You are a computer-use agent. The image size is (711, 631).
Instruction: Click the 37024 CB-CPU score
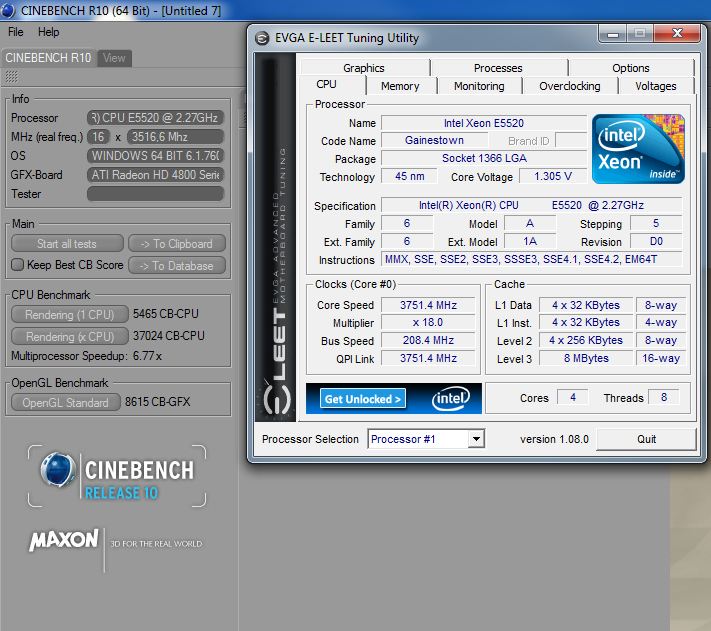169,336
